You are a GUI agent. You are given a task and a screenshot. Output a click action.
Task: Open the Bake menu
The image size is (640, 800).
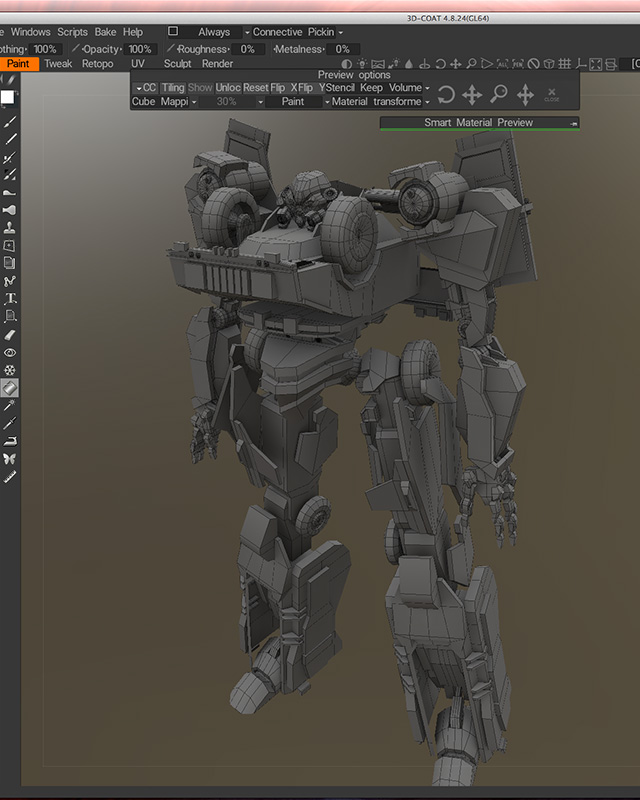105,32
